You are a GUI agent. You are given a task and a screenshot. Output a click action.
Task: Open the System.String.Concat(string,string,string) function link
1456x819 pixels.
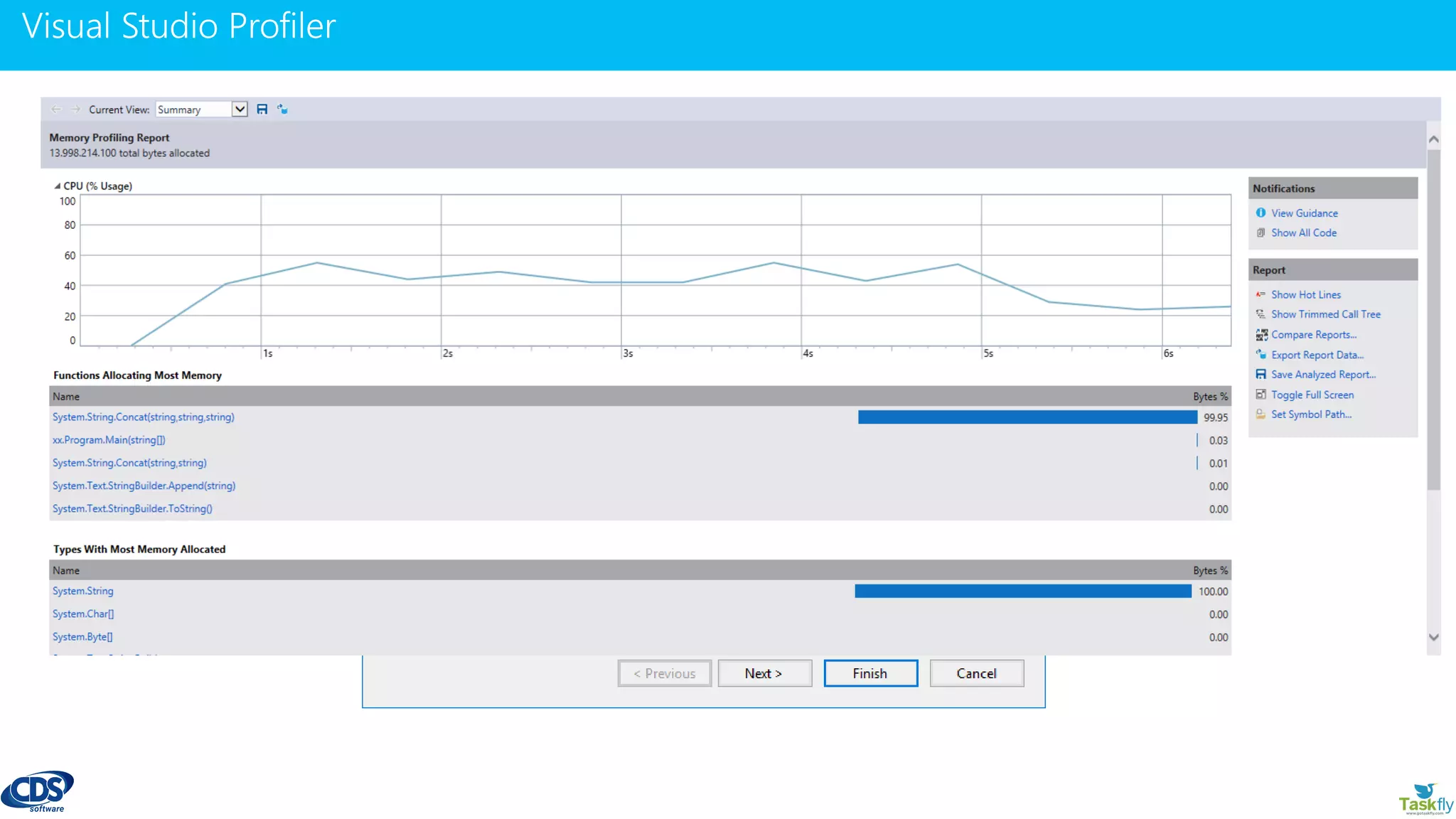[x=143, y=417]
